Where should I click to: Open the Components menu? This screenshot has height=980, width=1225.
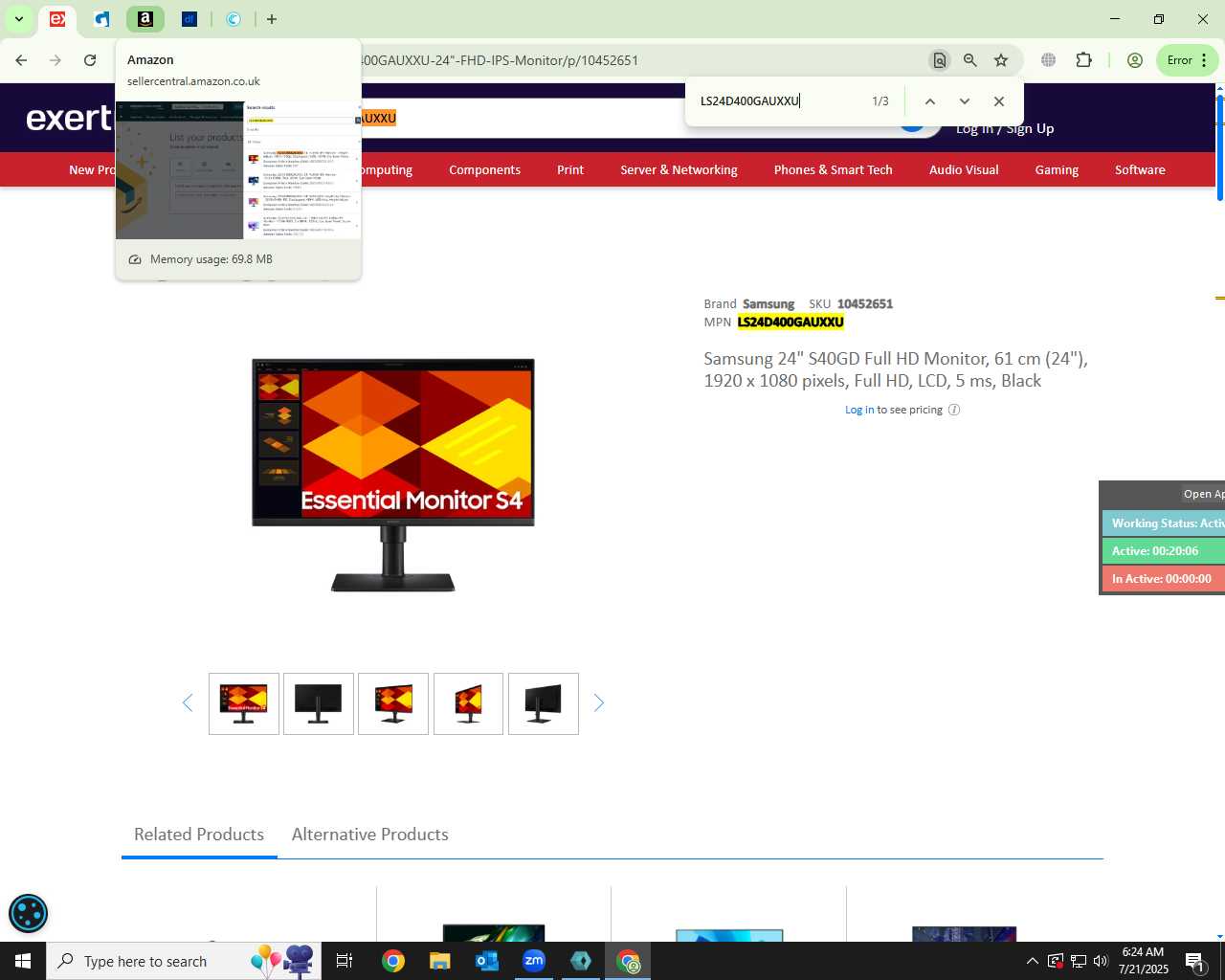[x=485, y=169]
